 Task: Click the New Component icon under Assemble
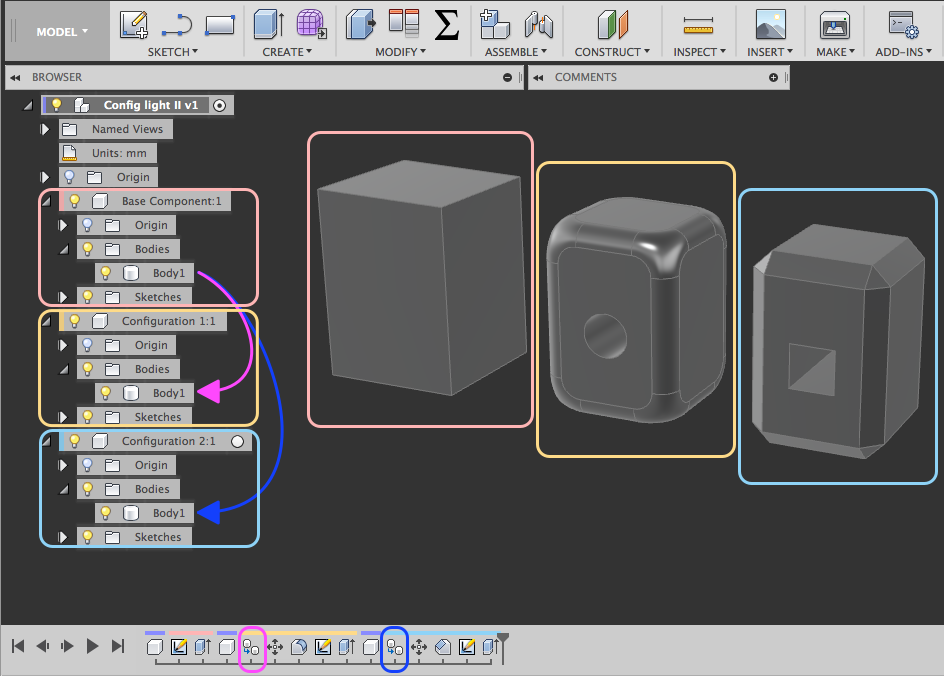point(493,22)
